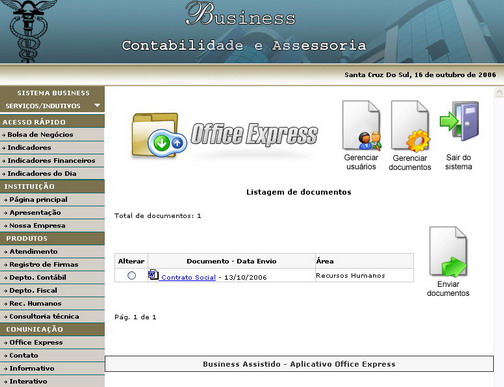Open the Indicadores Financeiros menu item
The height and width of the screenshot is (387, 504).
click(x=52, y=161)
